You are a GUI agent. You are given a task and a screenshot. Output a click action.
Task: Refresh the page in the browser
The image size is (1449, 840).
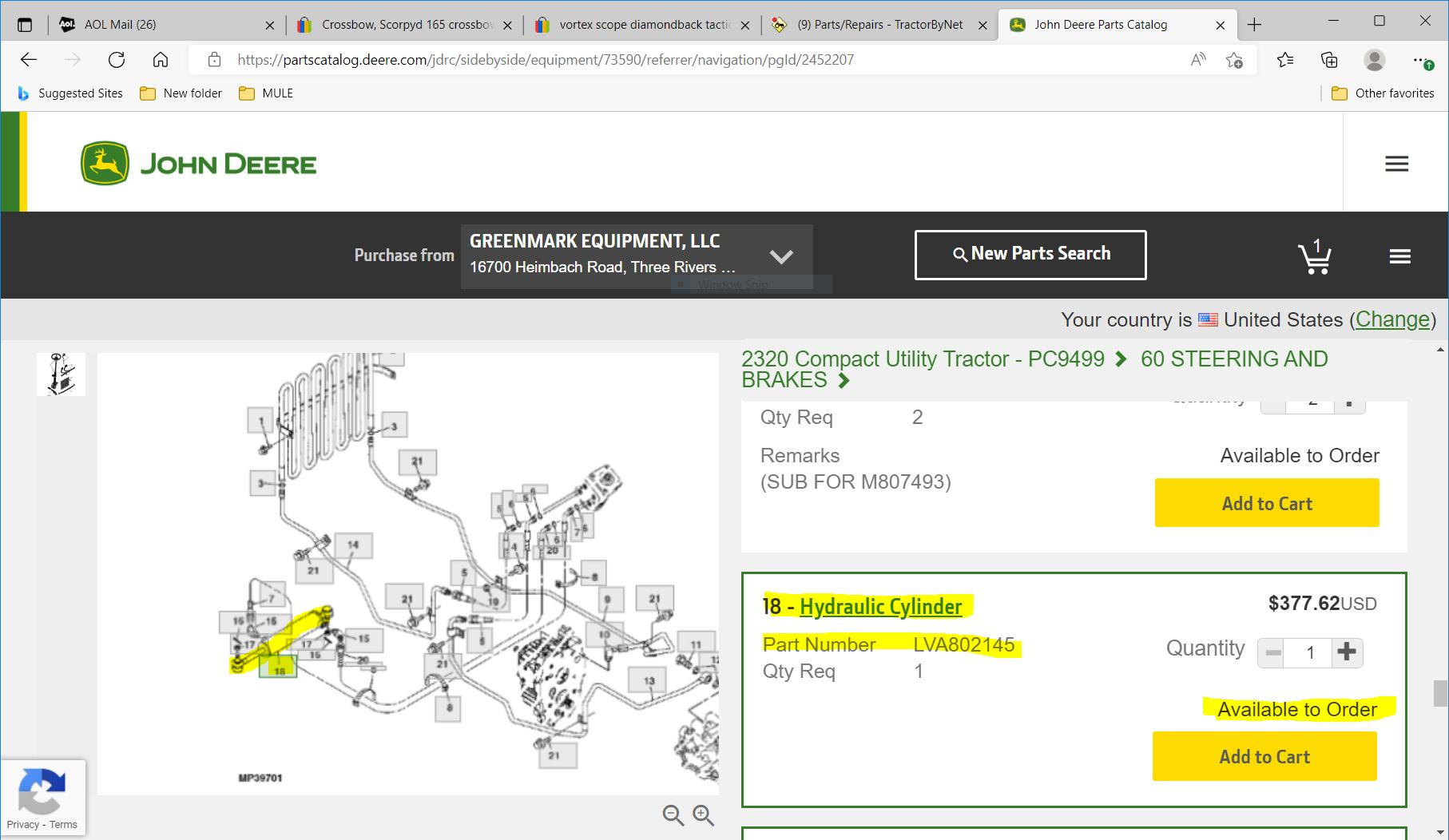[x=117, y=60]
